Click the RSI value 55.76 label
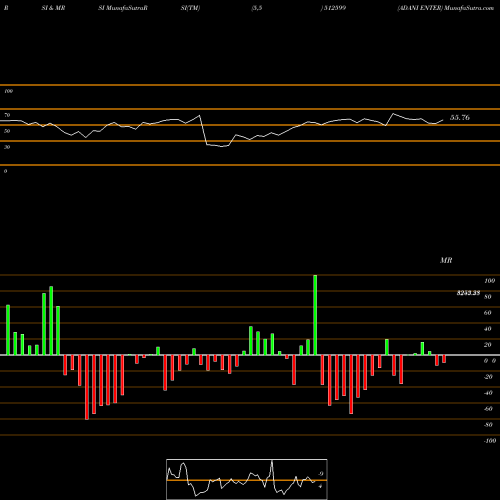 click(x=460, y=117)
